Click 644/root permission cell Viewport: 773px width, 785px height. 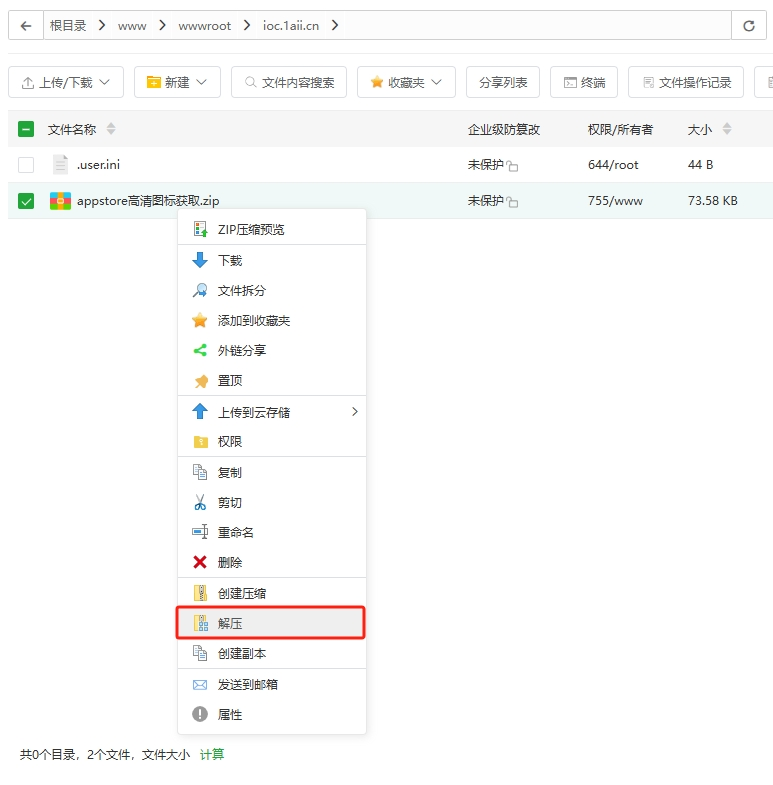click(x=613, y=165)
